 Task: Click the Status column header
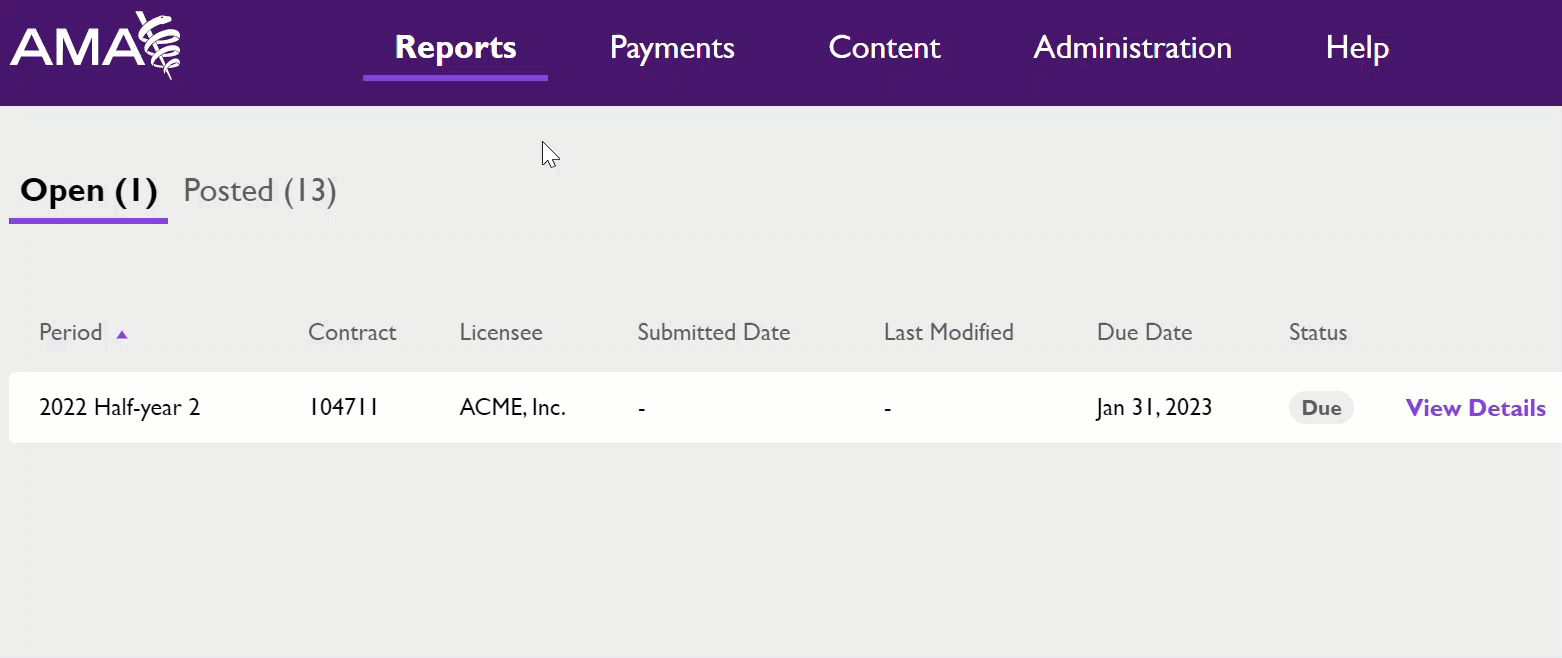[1317, 332]
